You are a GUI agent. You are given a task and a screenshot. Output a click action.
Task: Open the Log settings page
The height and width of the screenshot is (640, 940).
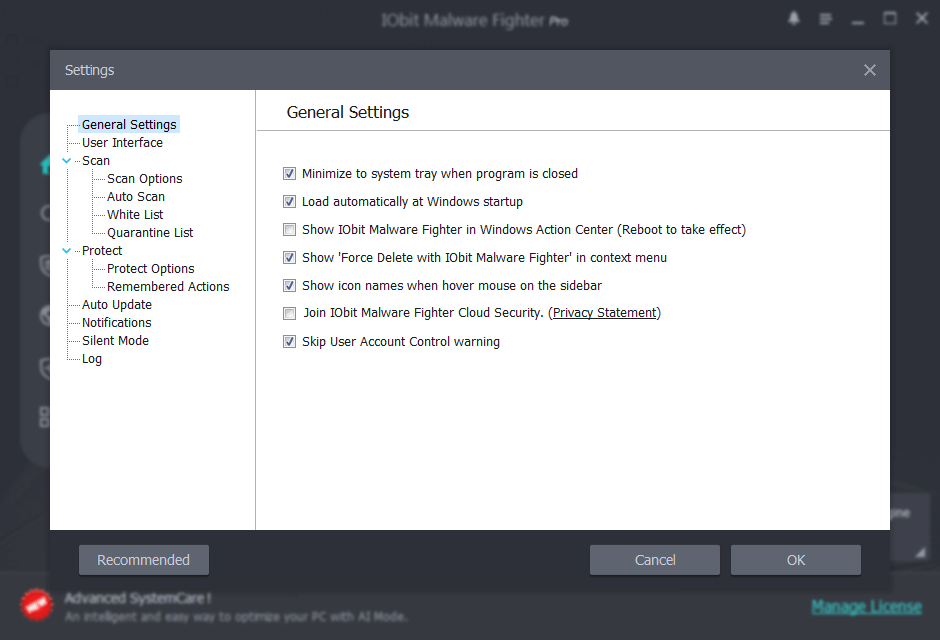(92, 359)
